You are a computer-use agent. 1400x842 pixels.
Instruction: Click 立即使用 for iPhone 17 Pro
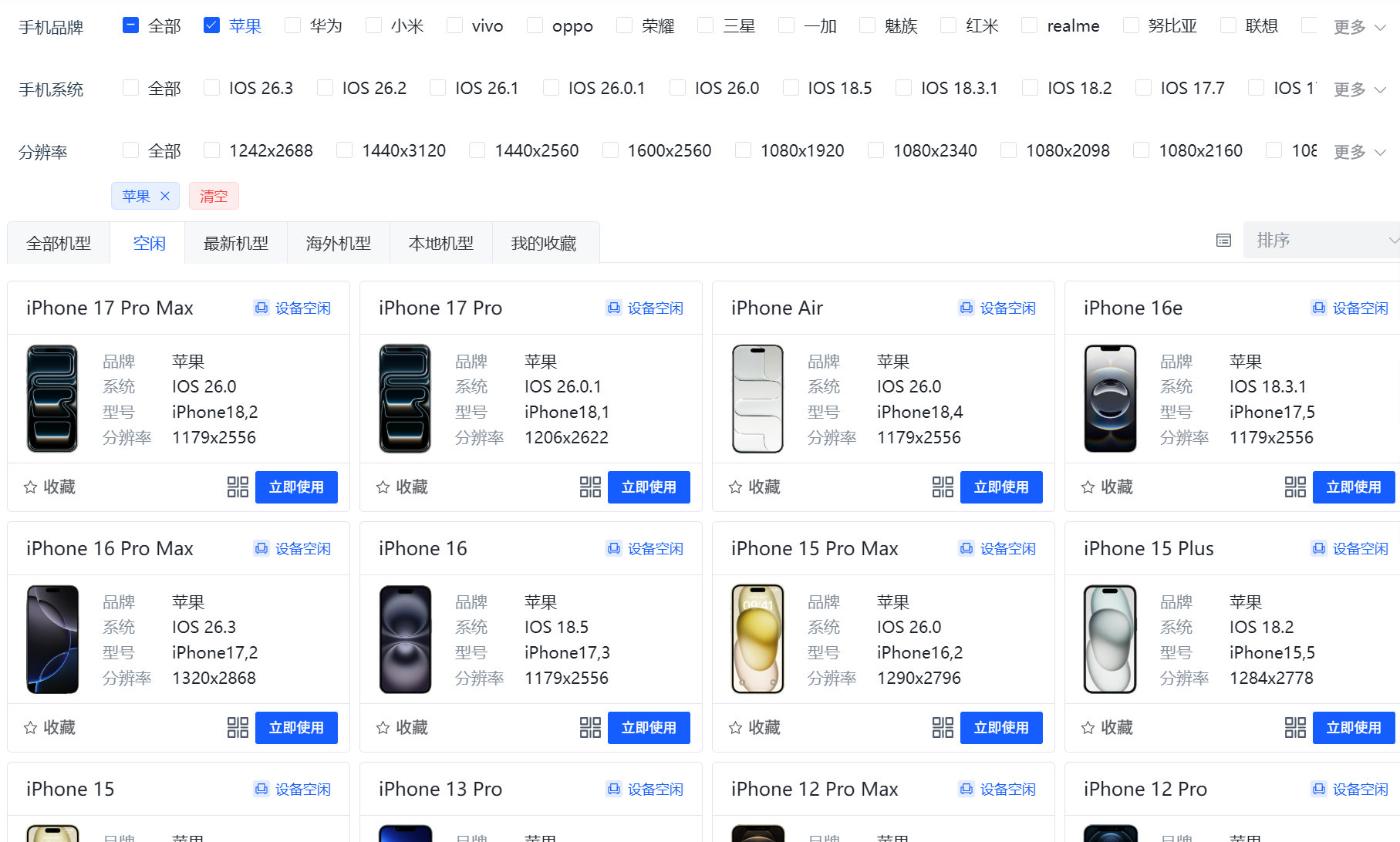(x=649, y=487)
